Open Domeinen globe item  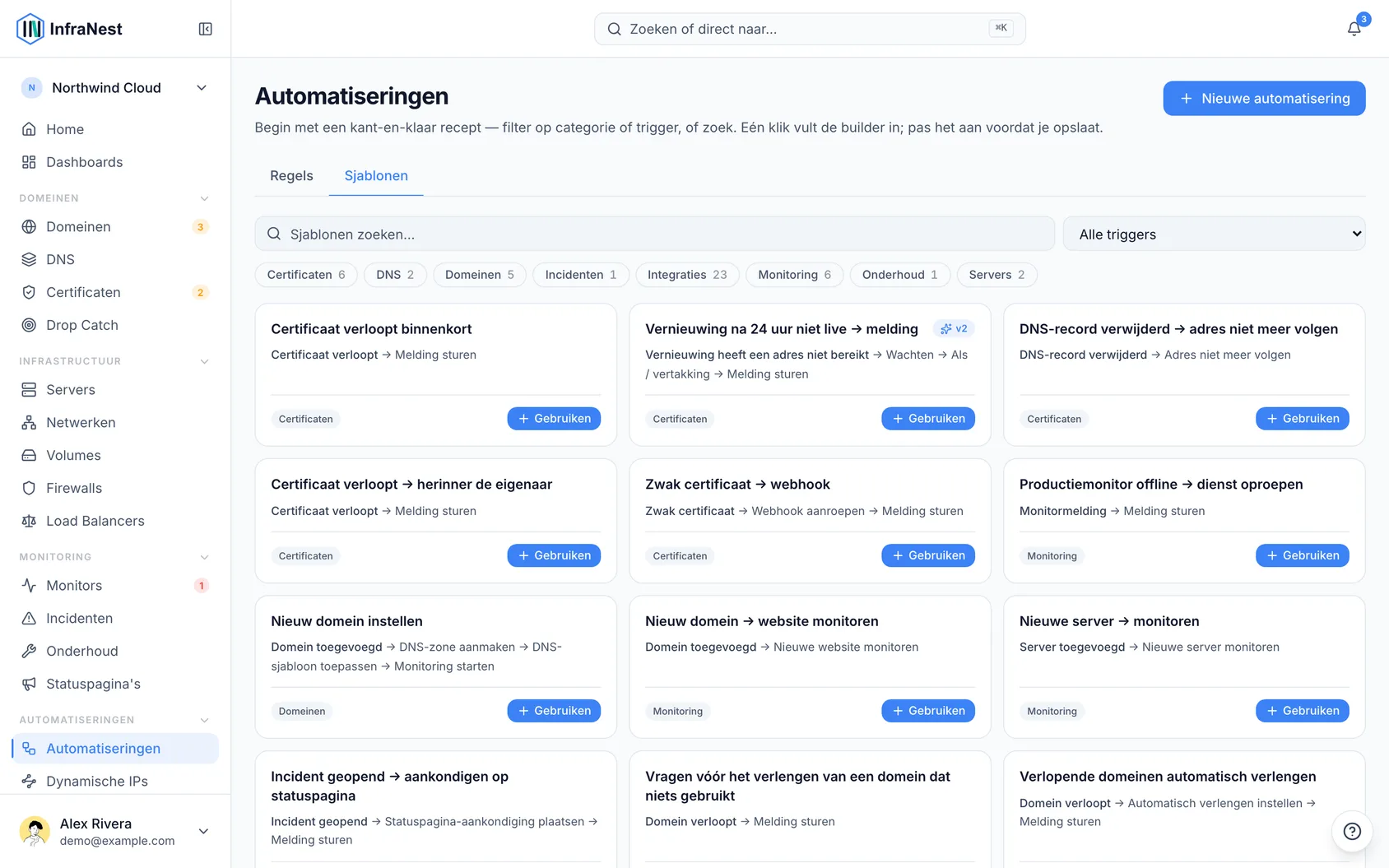[115, 226]
